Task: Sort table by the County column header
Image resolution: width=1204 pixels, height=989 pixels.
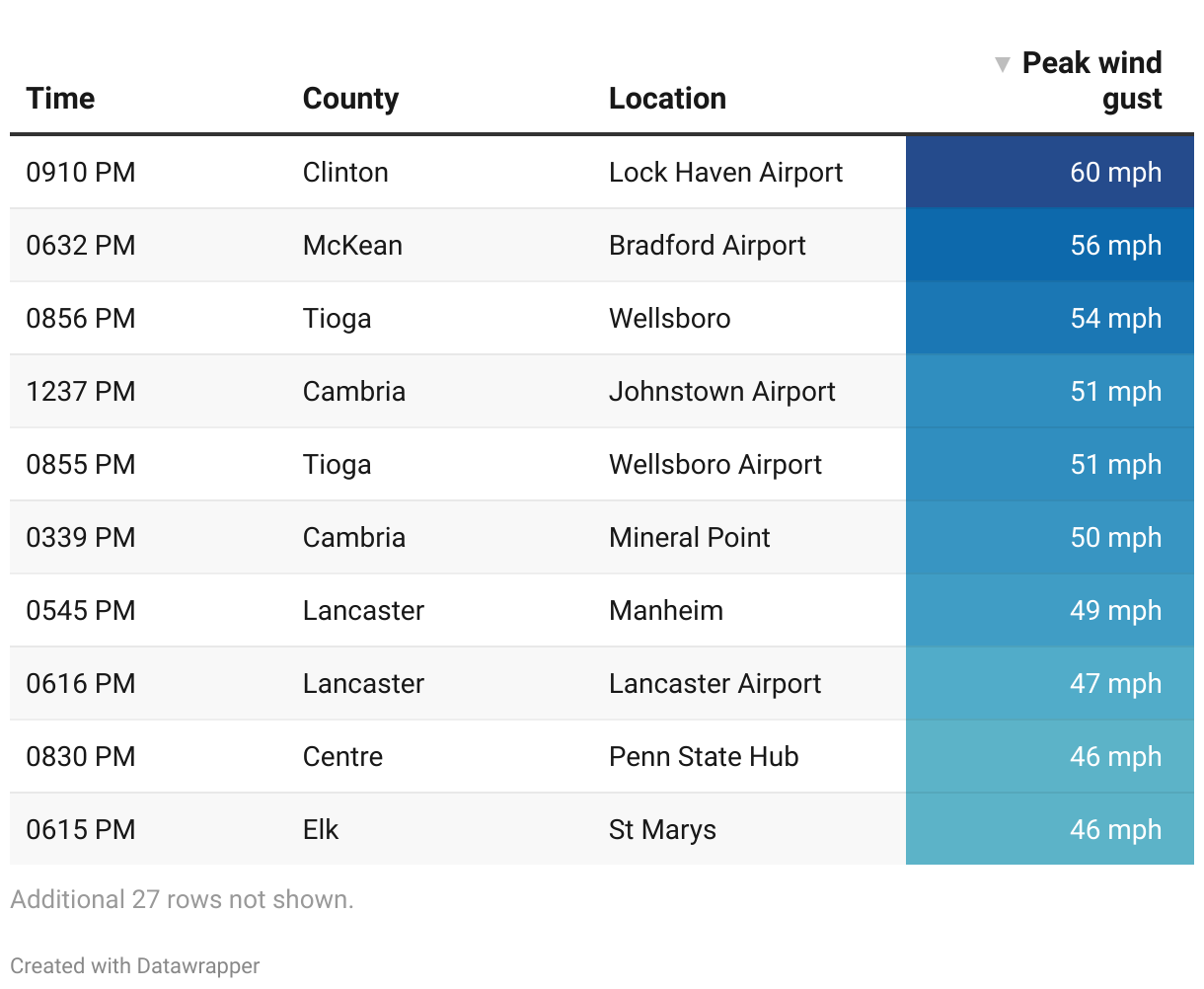Action: click(350, 99)
